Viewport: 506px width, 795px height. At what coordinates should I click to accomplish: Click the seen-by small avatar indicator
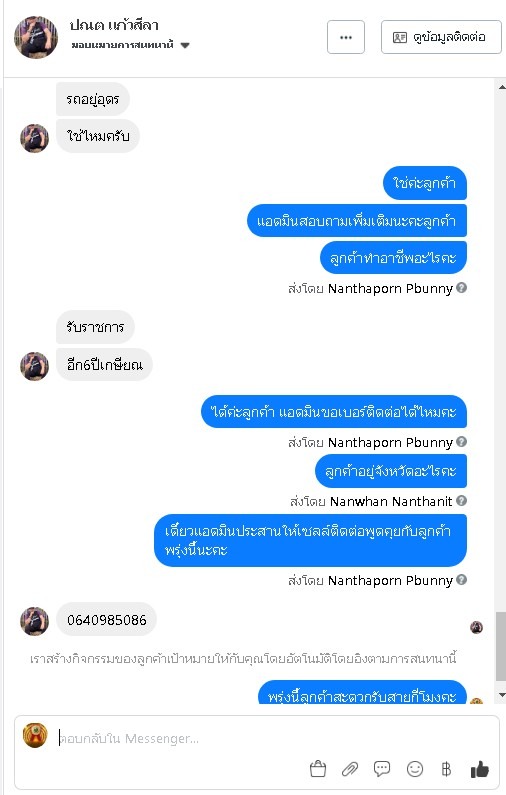point(476,627)
